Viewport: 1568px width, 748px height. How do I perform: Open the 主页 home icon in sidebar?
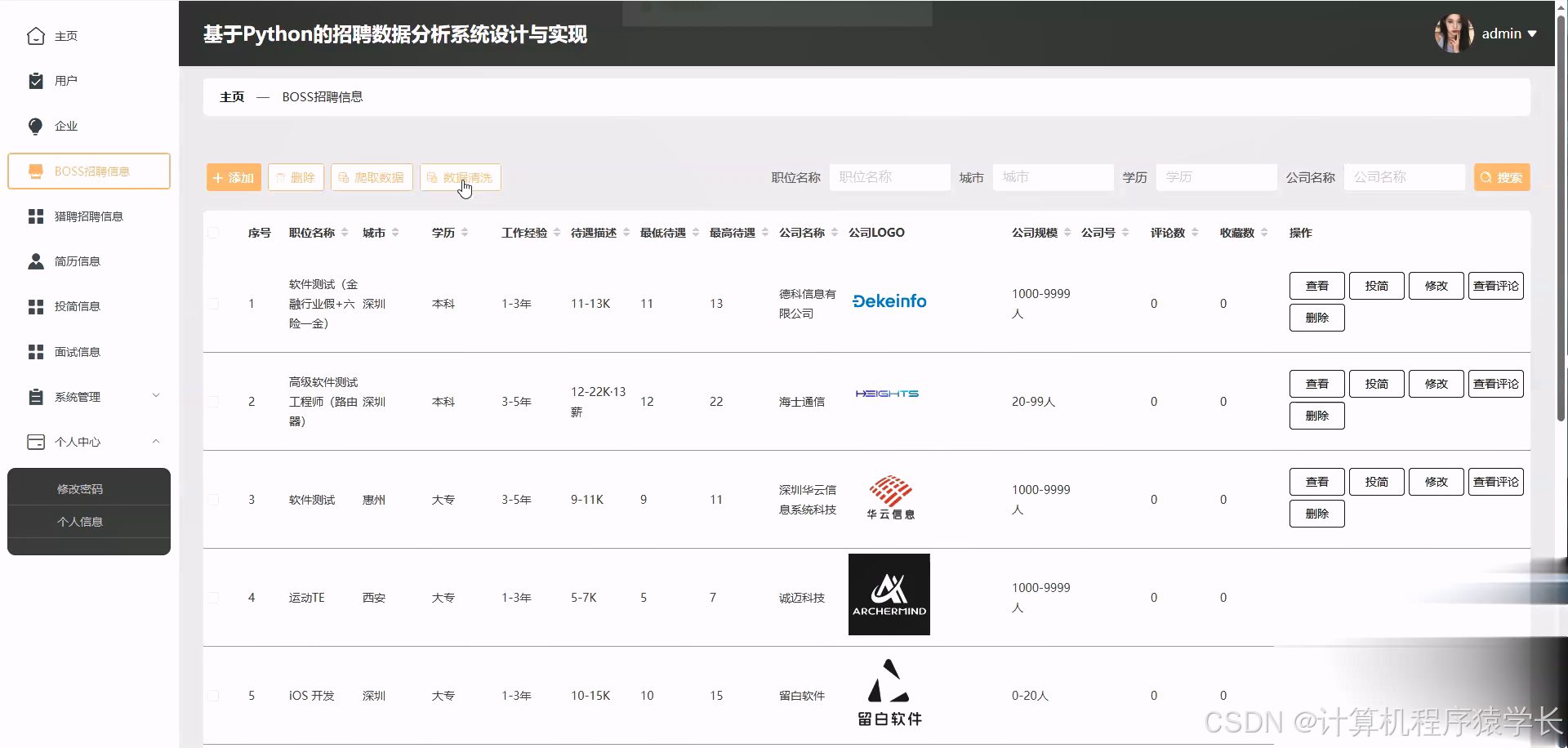(x=36, y=36)
